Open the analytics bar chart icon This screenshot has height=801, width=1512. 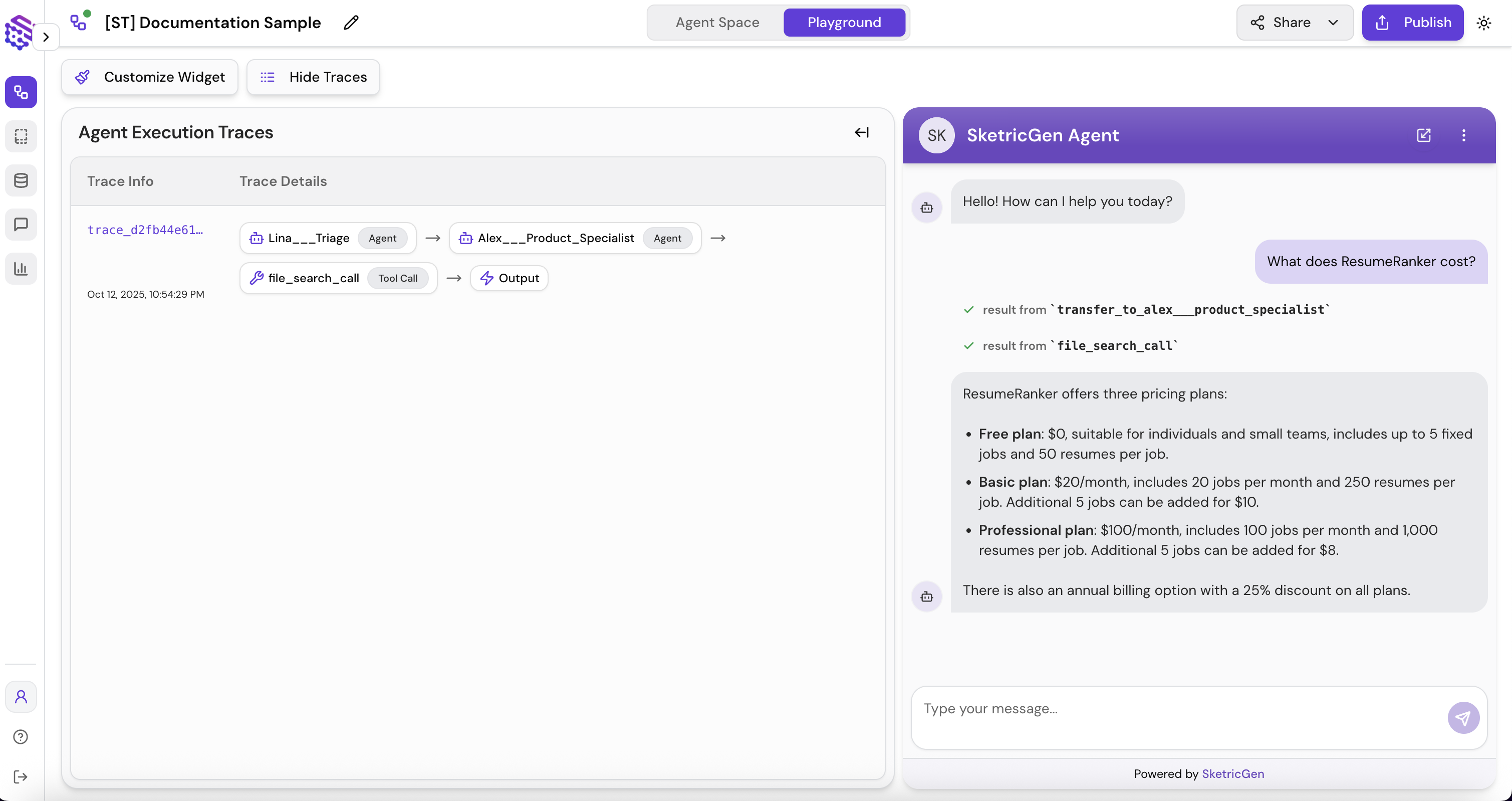point(21,268)
